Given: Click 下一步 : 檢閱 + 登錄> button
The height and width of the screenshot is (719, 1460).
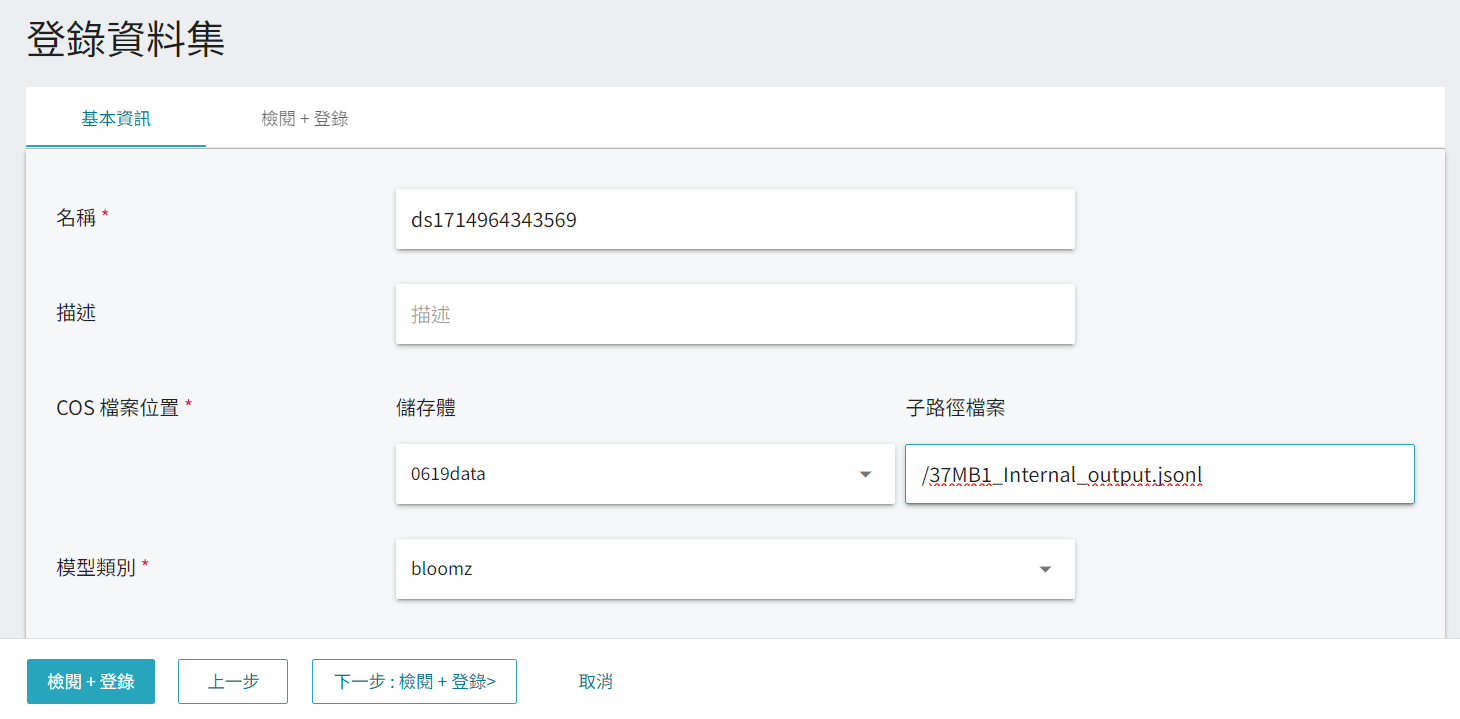Looking at the screenshot, I should click(x=414, y=681).
